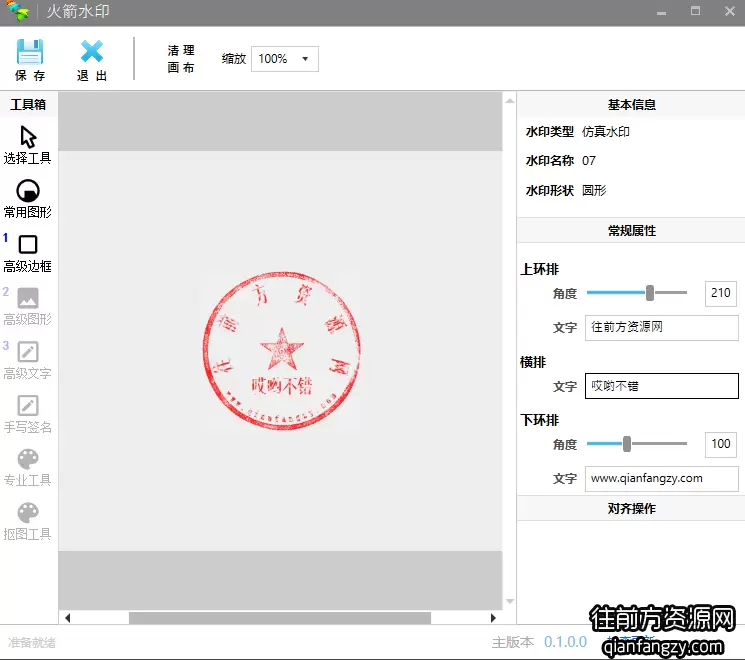
Task: Click watermark shape value 圆形
Action: [x=594, y=191]
